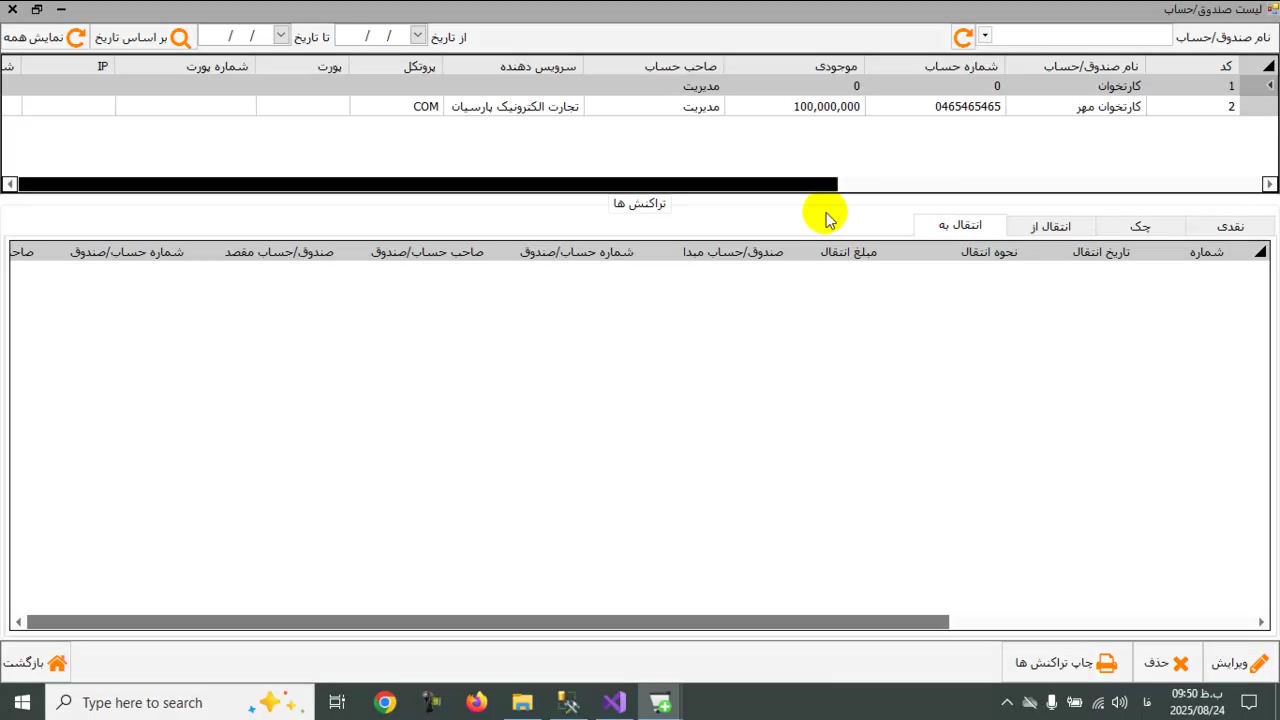Image resolution: width=1280 pixels, height=720 pixels.
Task: Click the orange refresh icon beside the name field
Action: click(963, 37)
